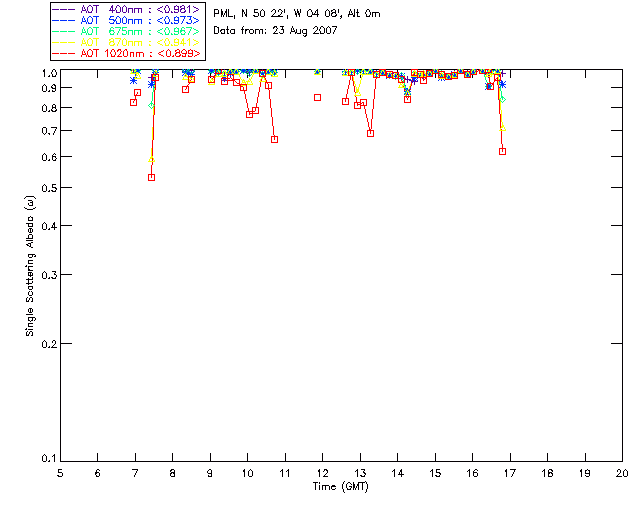Click the purple dashed line sample in the legend

[64, 9]
